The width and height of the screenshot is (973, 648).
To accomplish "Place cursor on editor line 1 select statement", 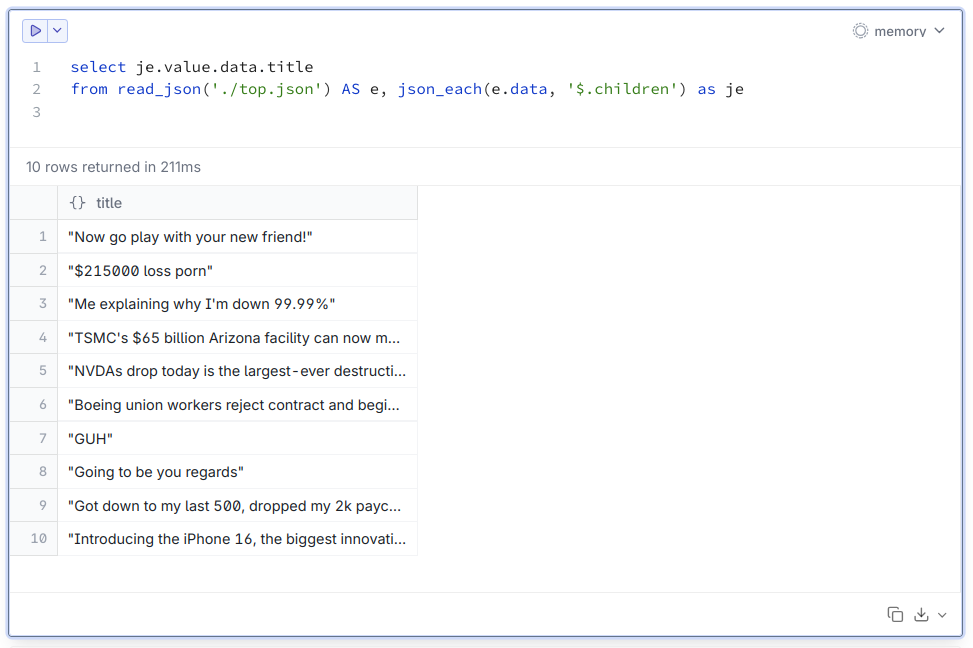I will pos(192,67).
